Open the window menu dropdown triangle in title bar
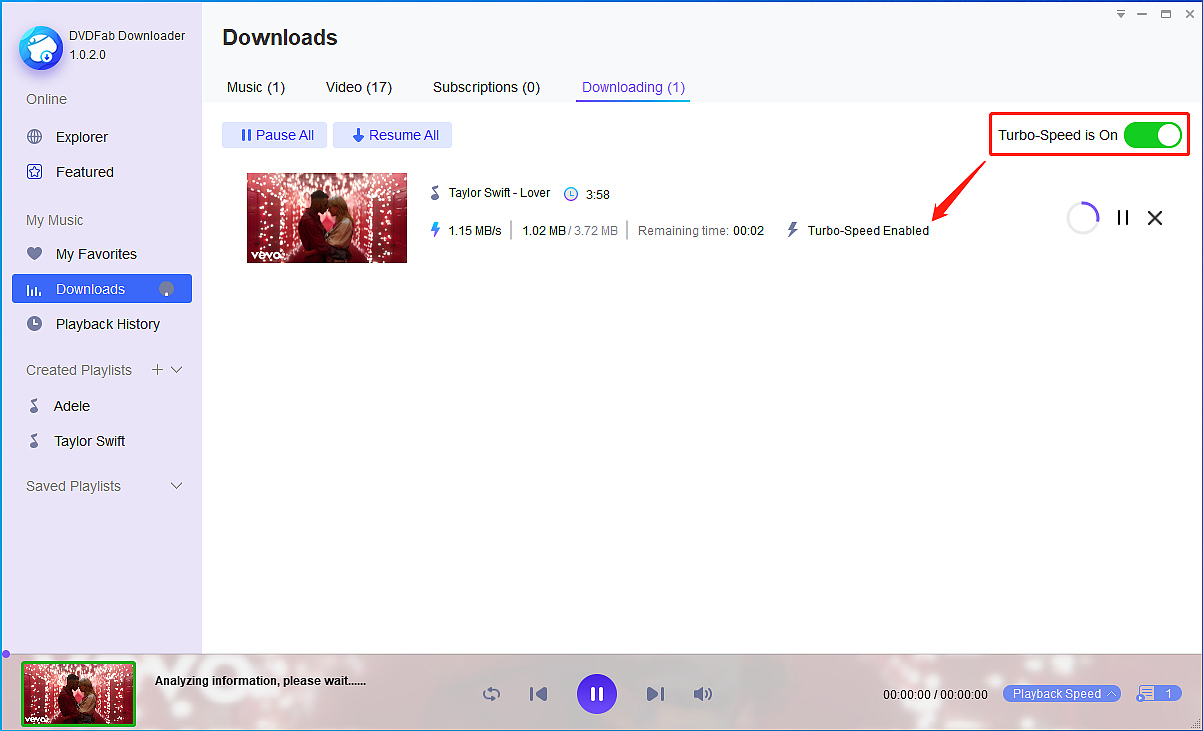The width and height of the screenshot is (1203, 731). [1122, 14]
